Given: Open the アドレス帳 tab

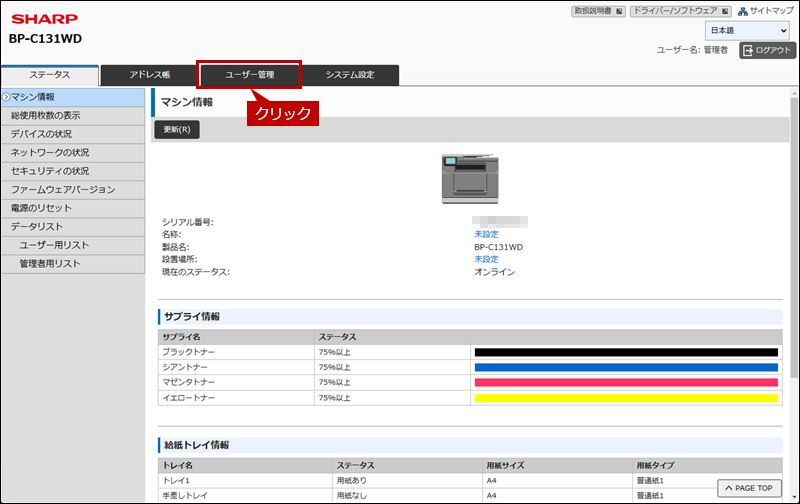Looking at the screenshot, I should 149,75.
